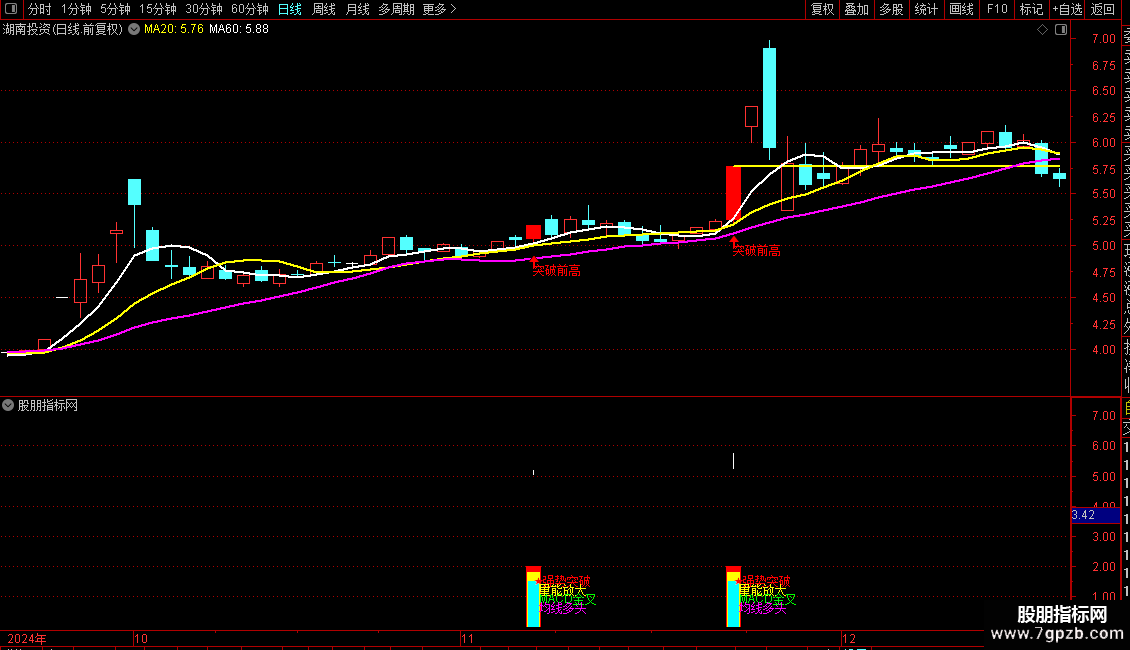1130x650 pixels.
Task: Toggle the left sidebar panel icon
Action: (11, 9)
